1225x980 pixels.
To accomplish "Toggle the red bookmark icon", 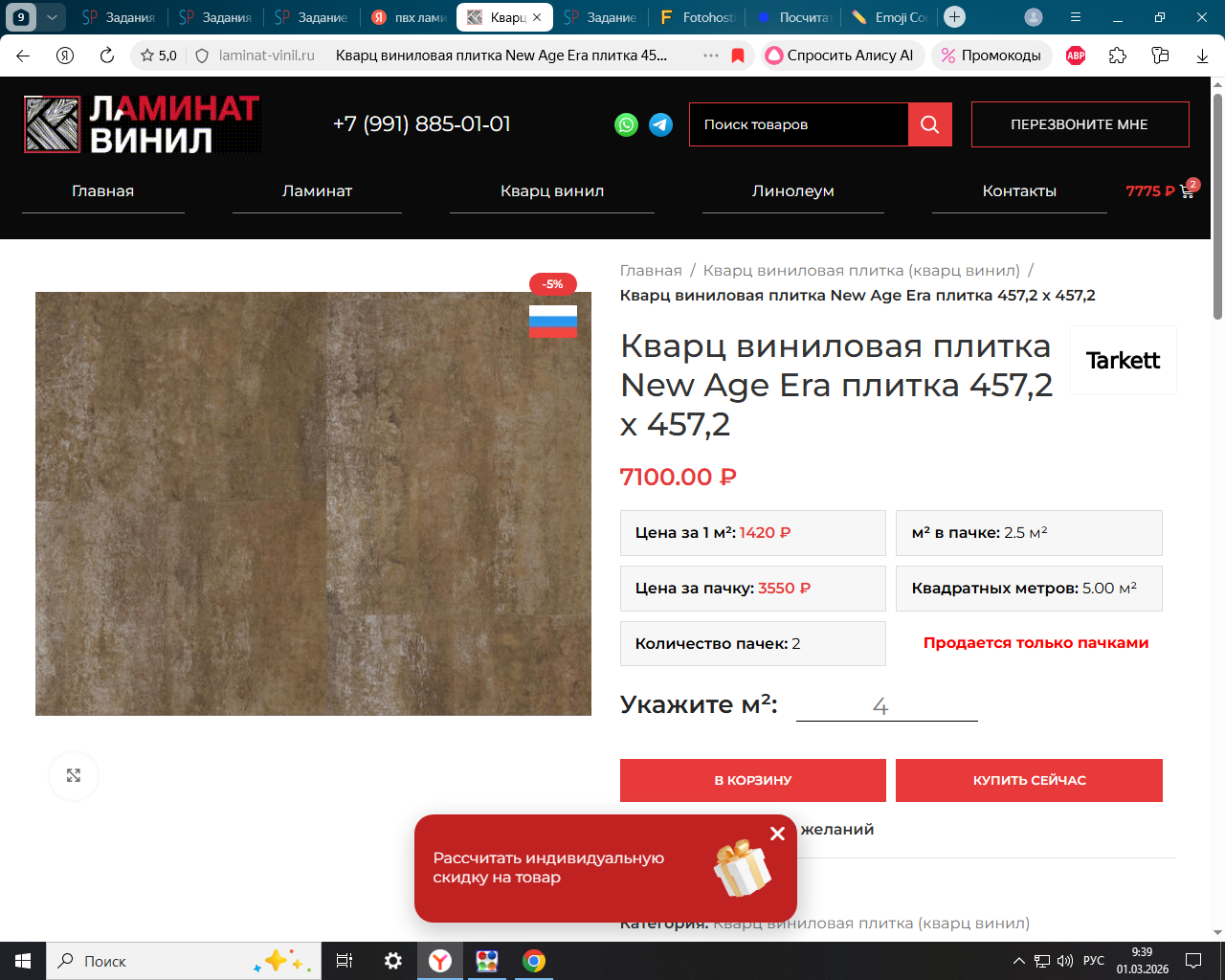I will [x=738, y=56].
